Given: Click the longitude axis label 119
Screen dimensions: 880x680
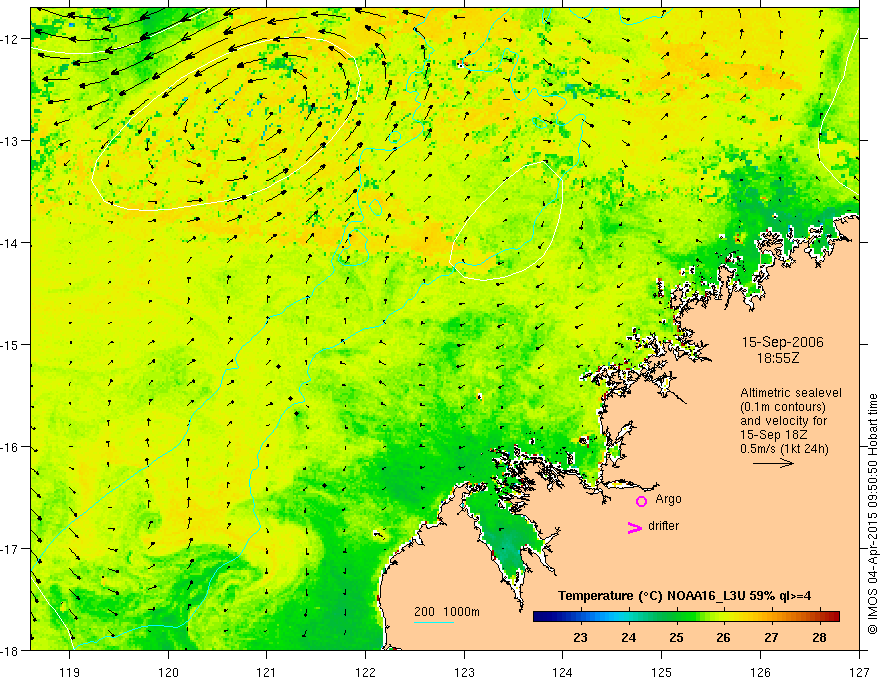Looking at the screenshot, I should coord(70,672).
